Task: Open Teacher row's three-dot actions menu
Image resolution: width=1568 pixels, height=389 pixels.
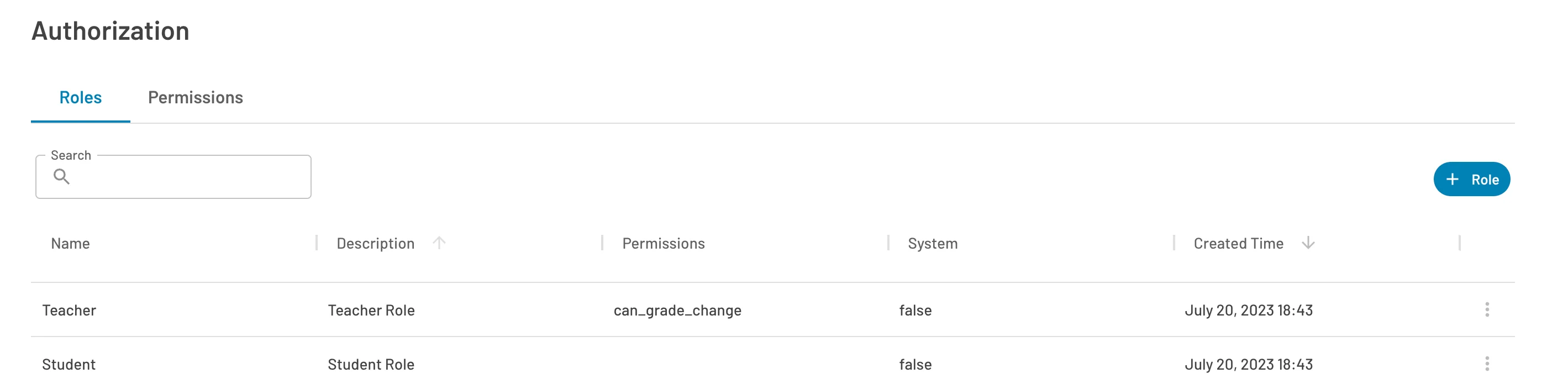Action: click(1488, 310)
